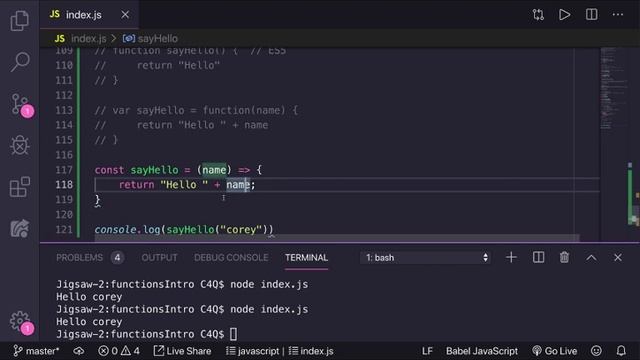Open the Source Control view
640x360 pixels.
tap(21, 105)
